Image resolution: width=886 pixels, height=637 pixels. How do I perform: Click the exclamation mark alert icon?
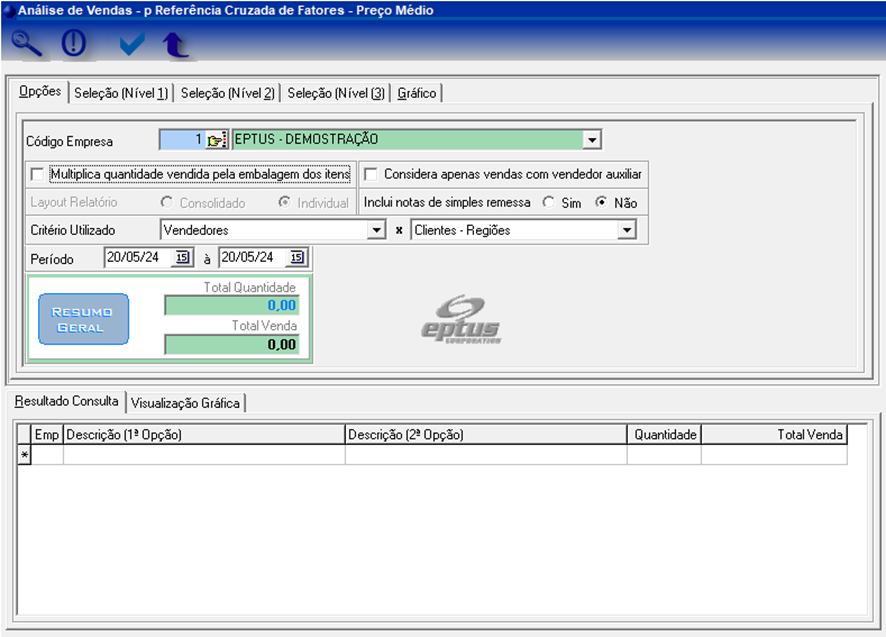[75, 44]
